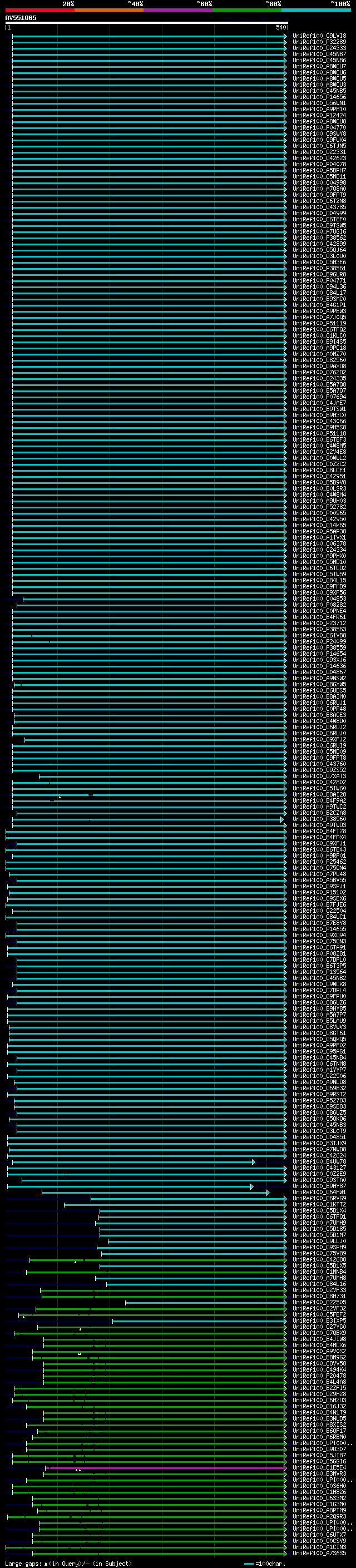Click the UniRef100_P38560 hit label
The width and height of the screenshot is (356, 1568).
(319, 819)
